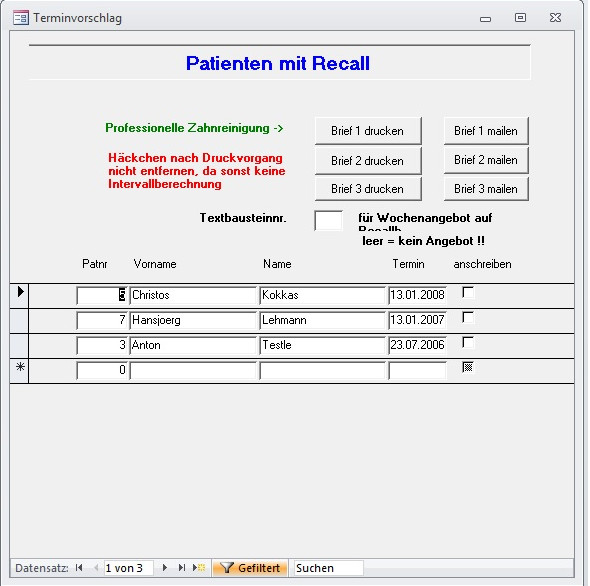Screen dimensions: 590x586
Task: Tick anschreiben checkbox for Christos Kokkas
Action: (468, 292)
